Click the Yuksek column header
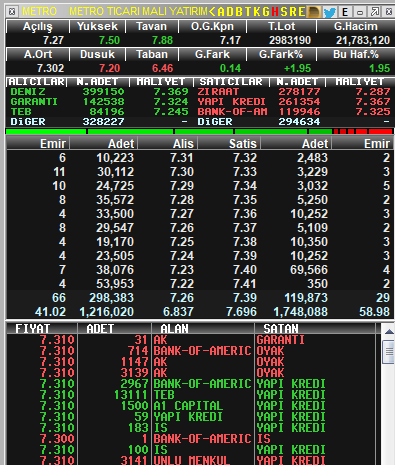395x465 pixels. [x=97, y=26]
